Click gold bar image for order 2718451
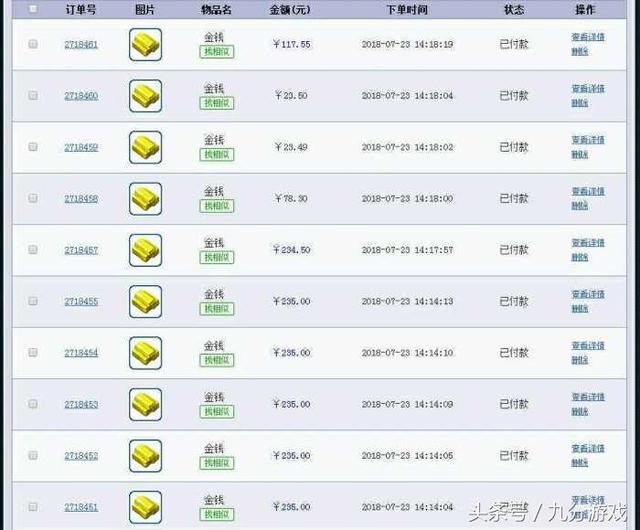This screenshot has height=530, width=640. click(x=145, y=508)
